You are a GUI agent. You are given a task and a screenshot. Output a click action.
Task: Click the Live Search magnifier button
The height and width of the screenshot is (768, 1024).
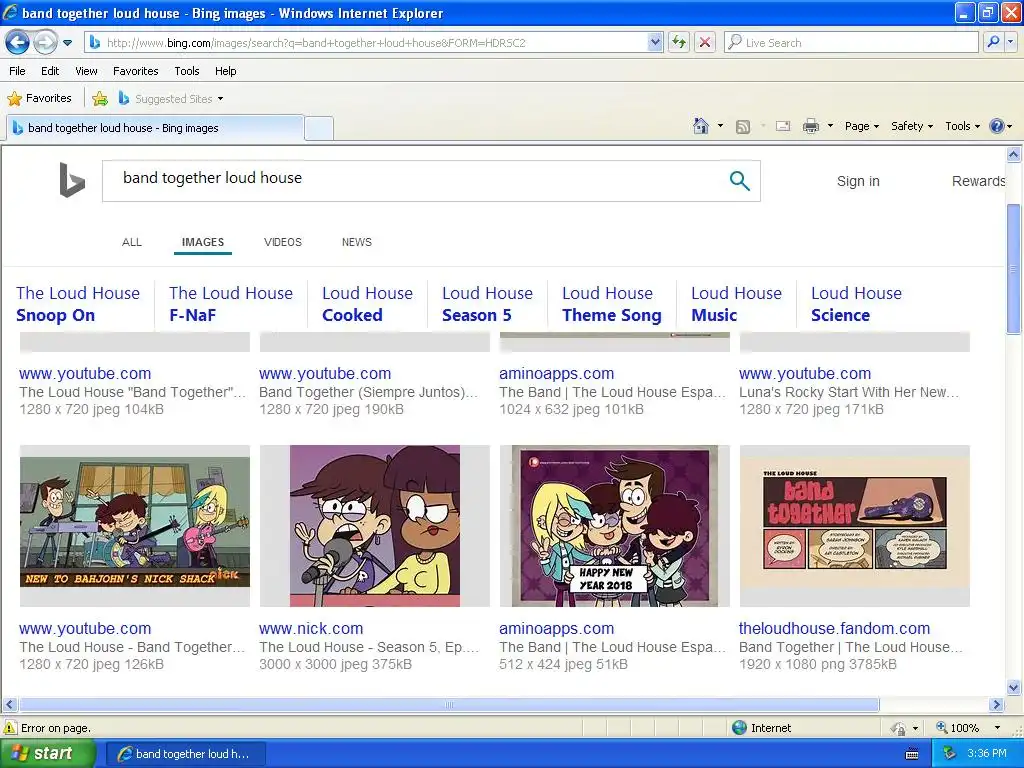pyautogui.click(x=993, y=43)
